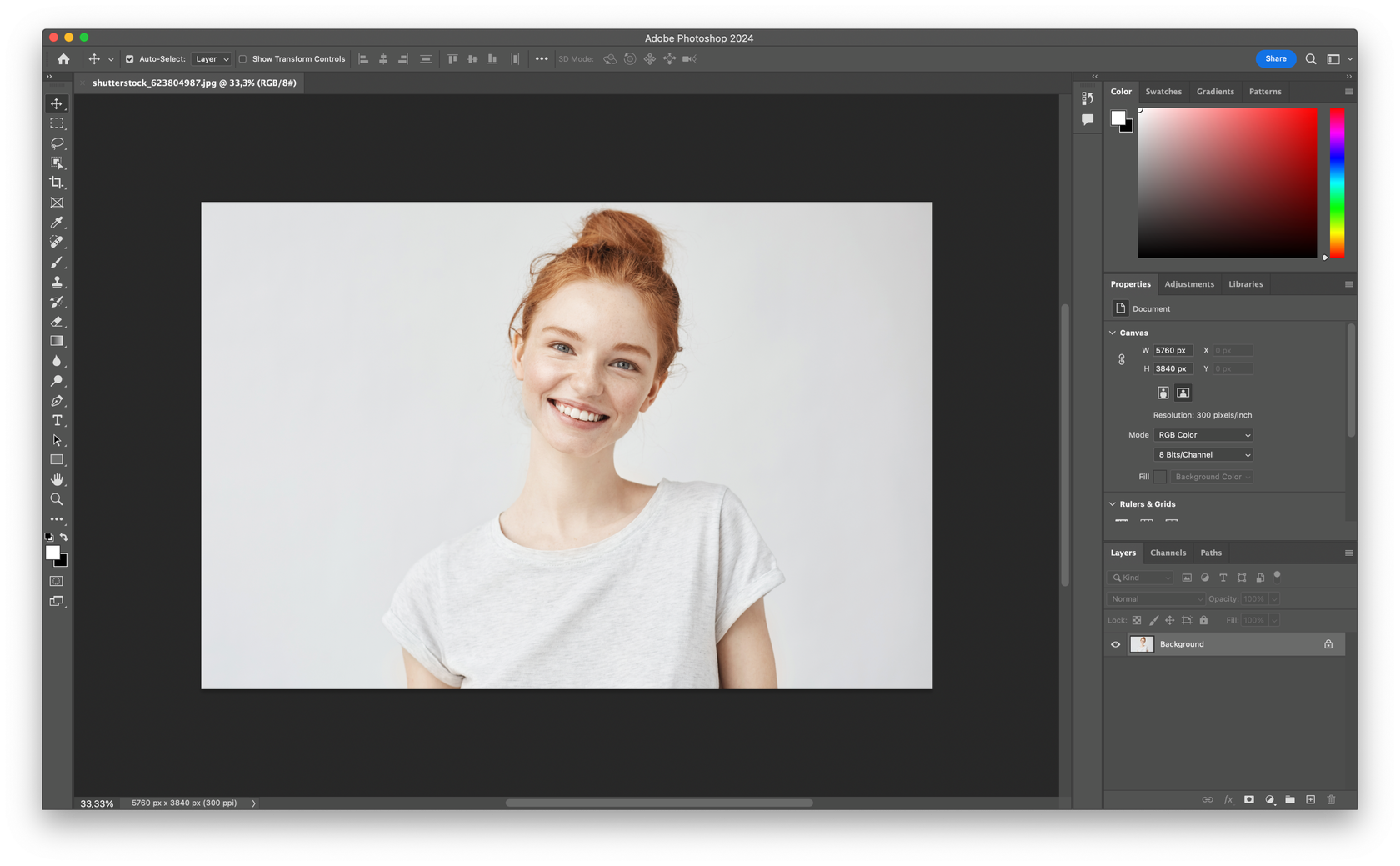Screen dimensions: 1400x866
Task: Activate the Zoom tool
Action: 57,499
